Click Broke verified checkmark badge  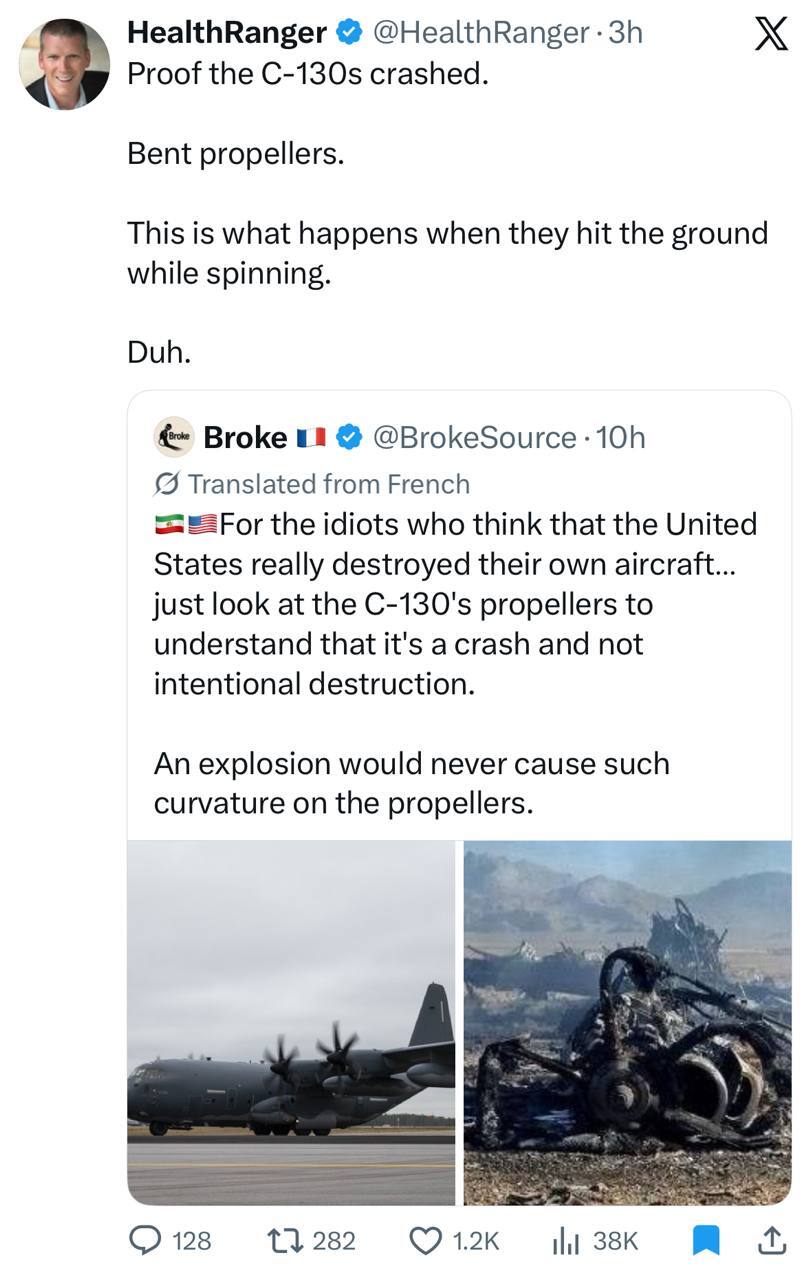[348, 437]
